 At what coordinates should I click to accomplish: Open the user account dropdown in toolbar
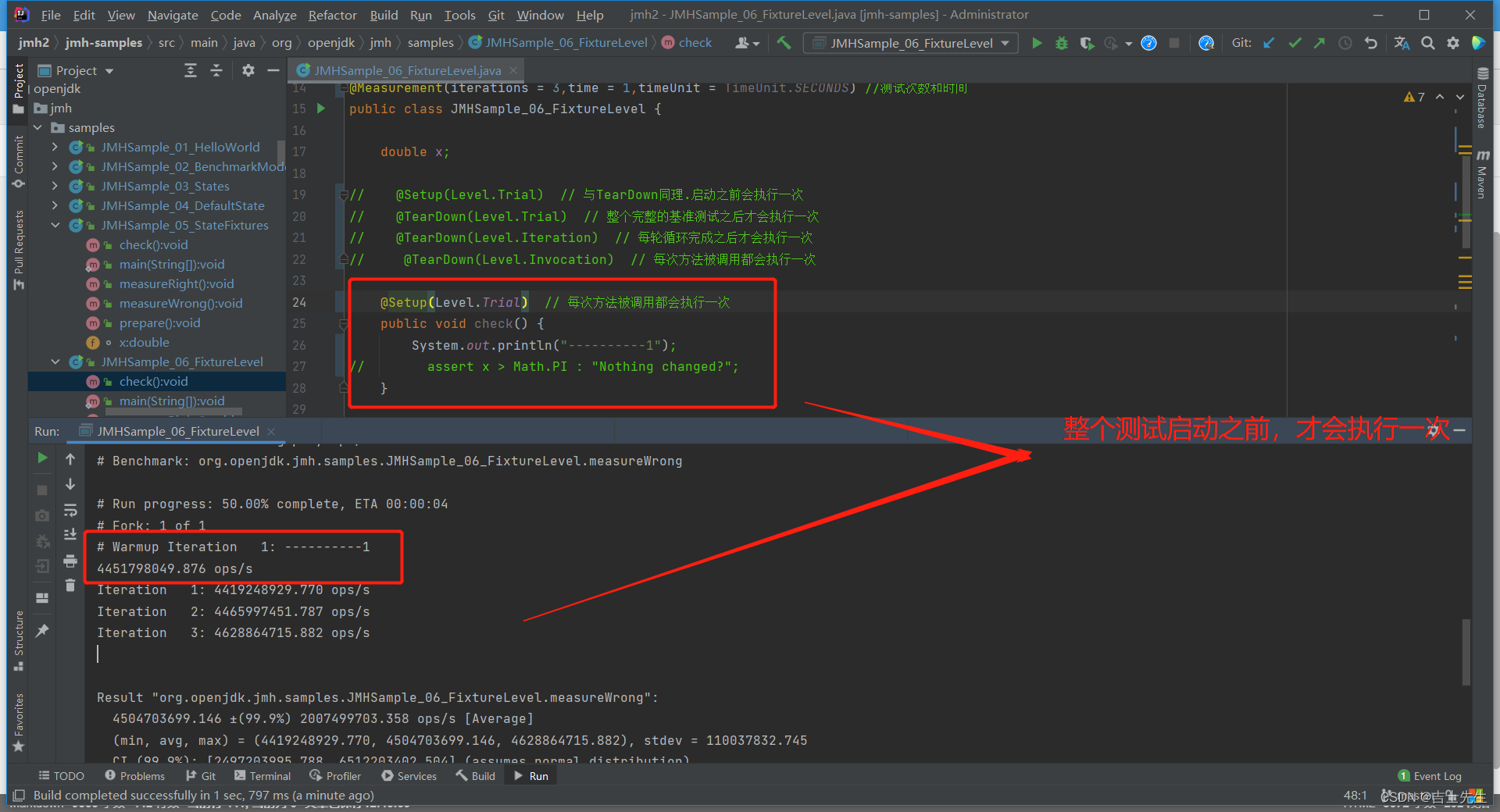point(747,43)
